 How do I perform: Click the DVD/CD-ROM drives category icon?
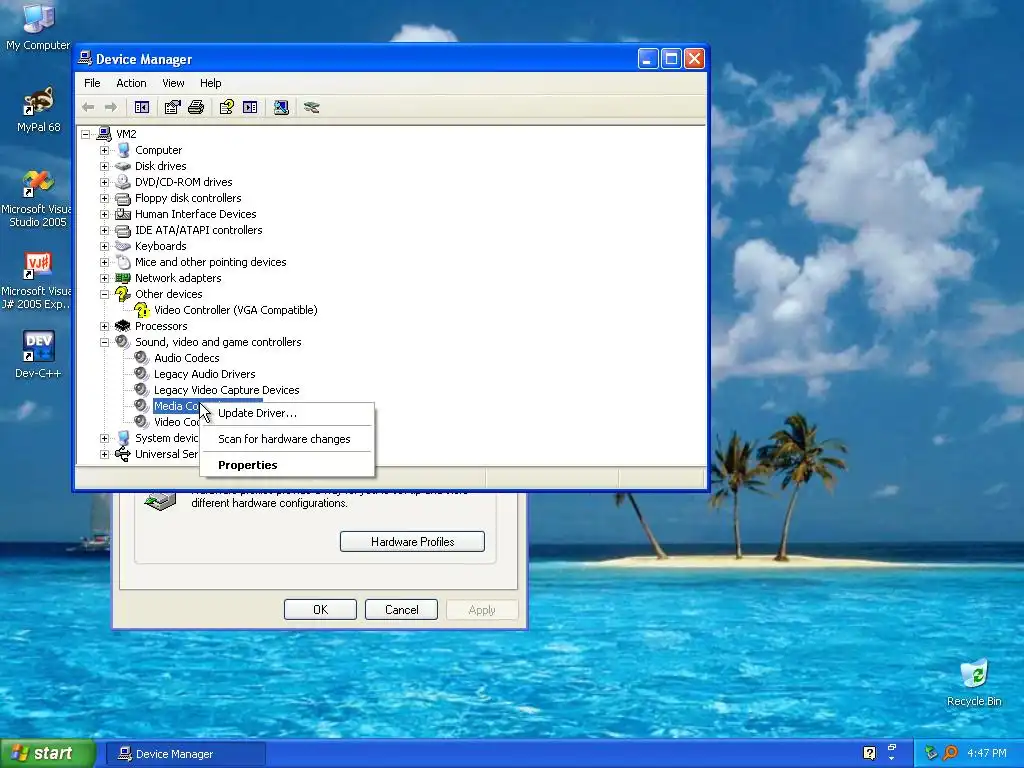123,182
